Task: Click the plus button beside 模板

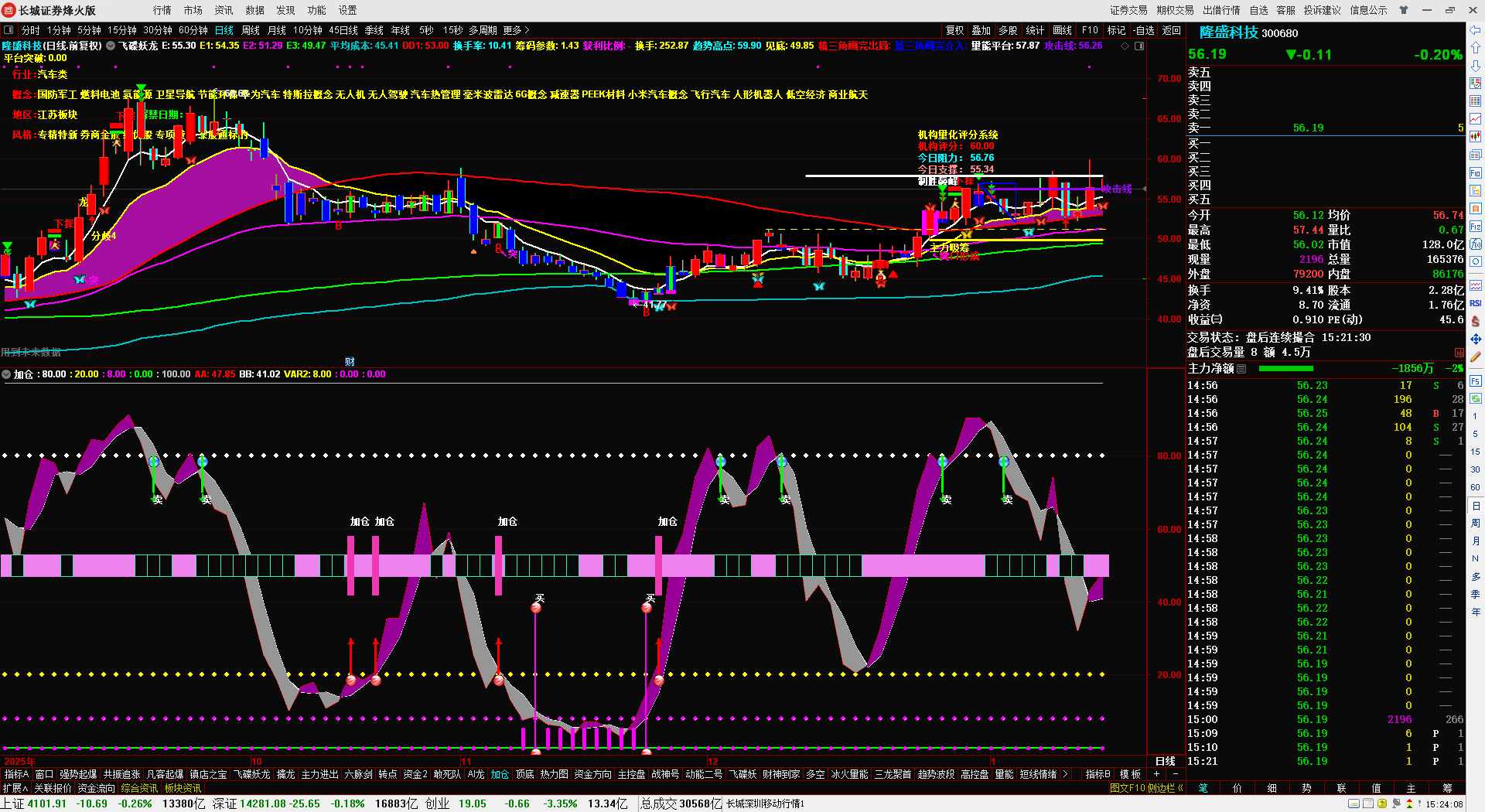Action: [x=1156, y=774]
